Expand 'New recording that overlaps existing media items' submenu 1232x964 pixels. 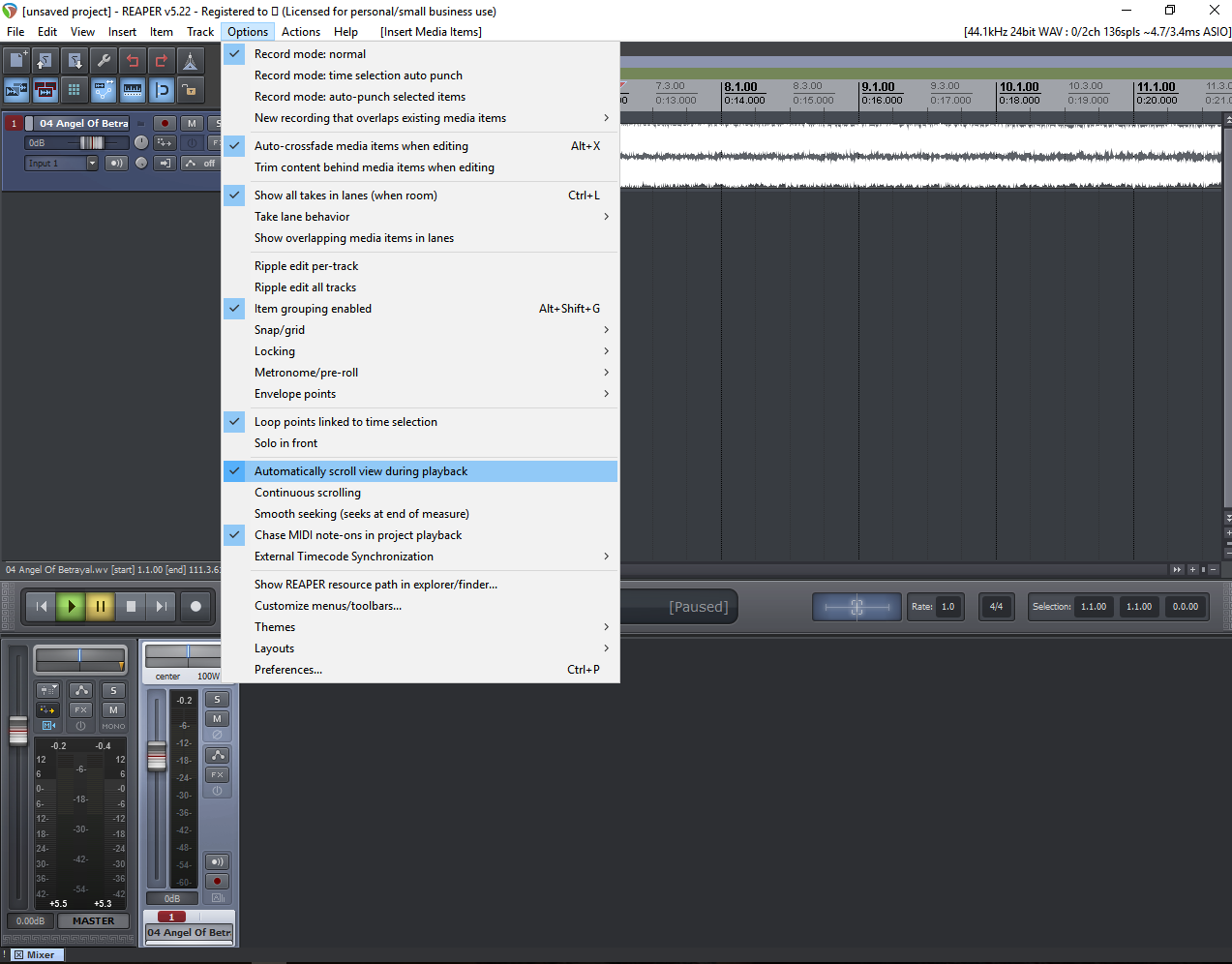[x=420, y=118]
